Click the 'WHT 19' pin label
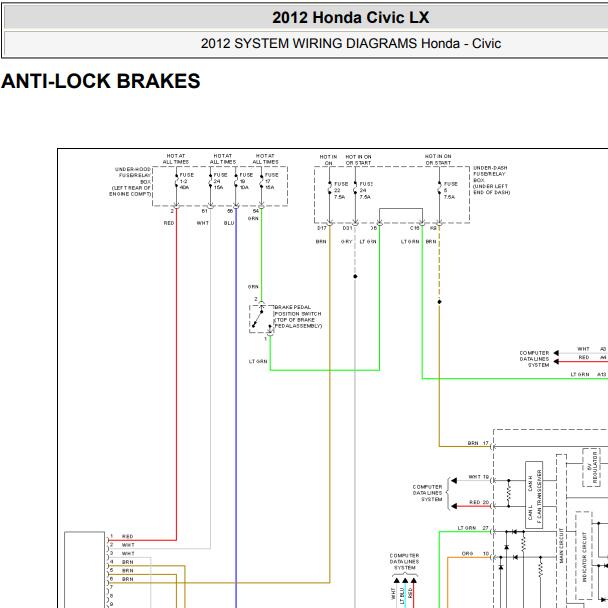The height and width of the screenshot is (608, 608). pos(478,477)
